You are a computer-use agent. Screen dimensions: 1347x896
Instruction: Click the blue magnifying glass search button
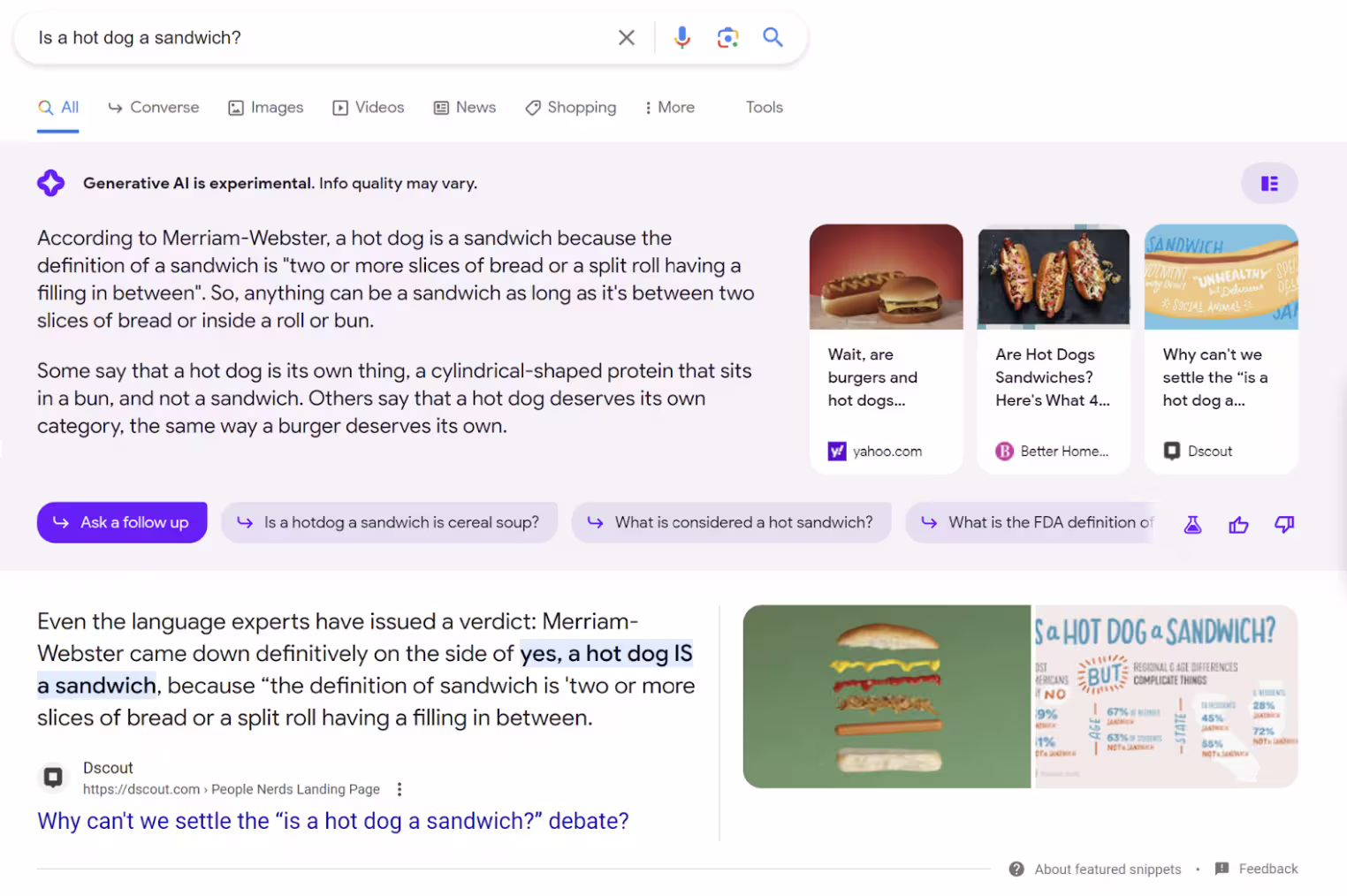(772, 38)
